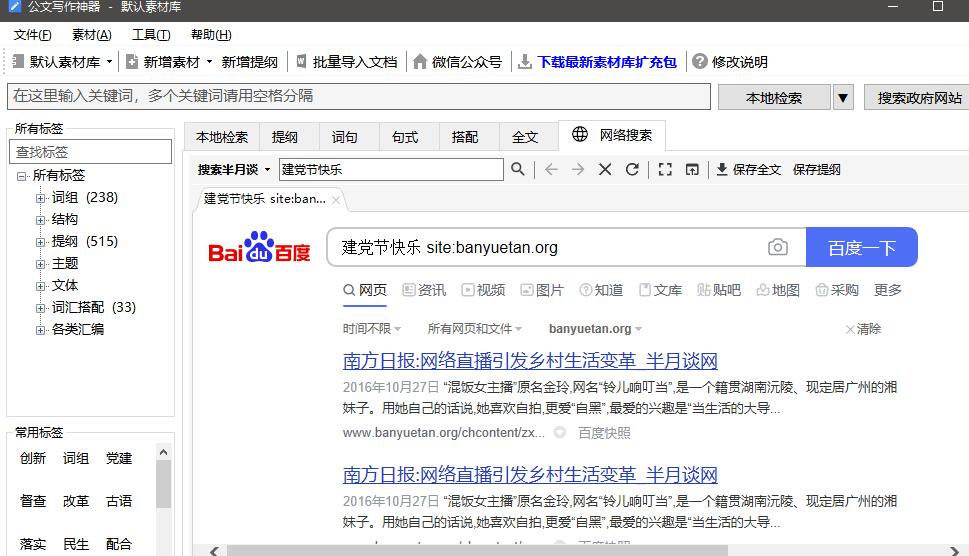Select Baidu 资讯 category
Screen dimensions: 969x556
click(424, 290)
